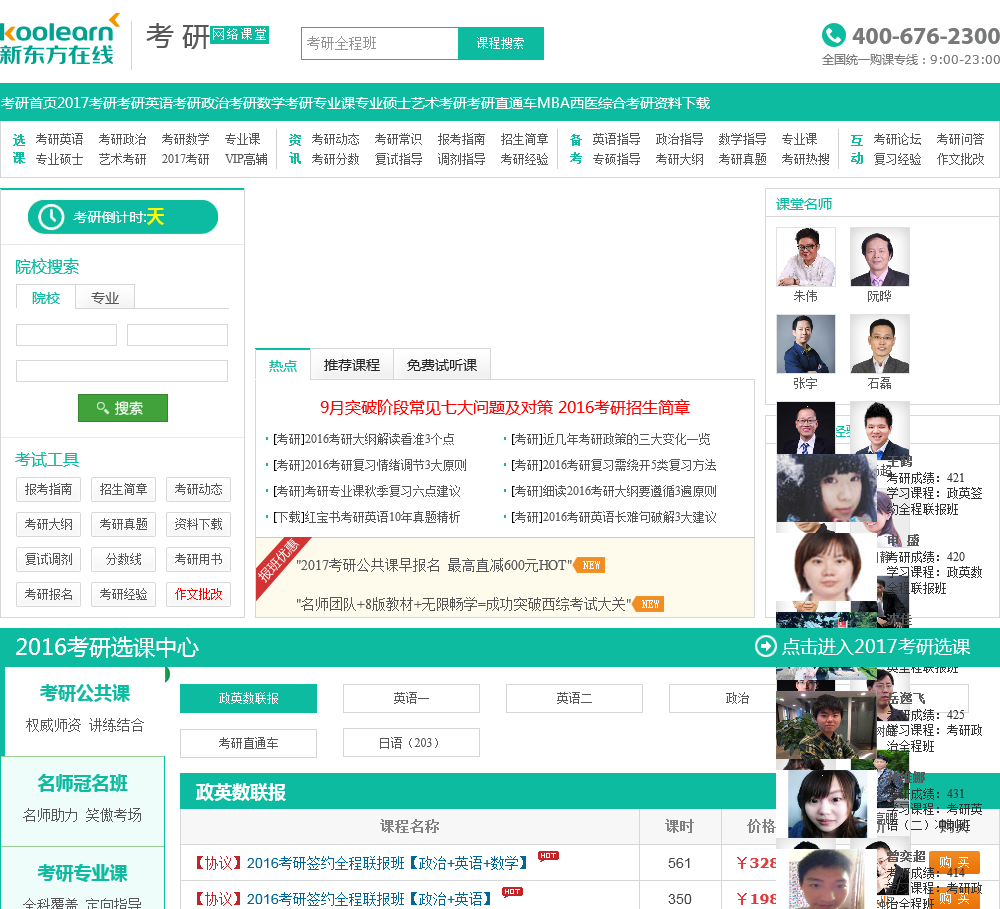Viewport: 1000px width, 909px height.
Task: Click the NEW badge after 2017考研公共课早报名
Action: [591, 565]
